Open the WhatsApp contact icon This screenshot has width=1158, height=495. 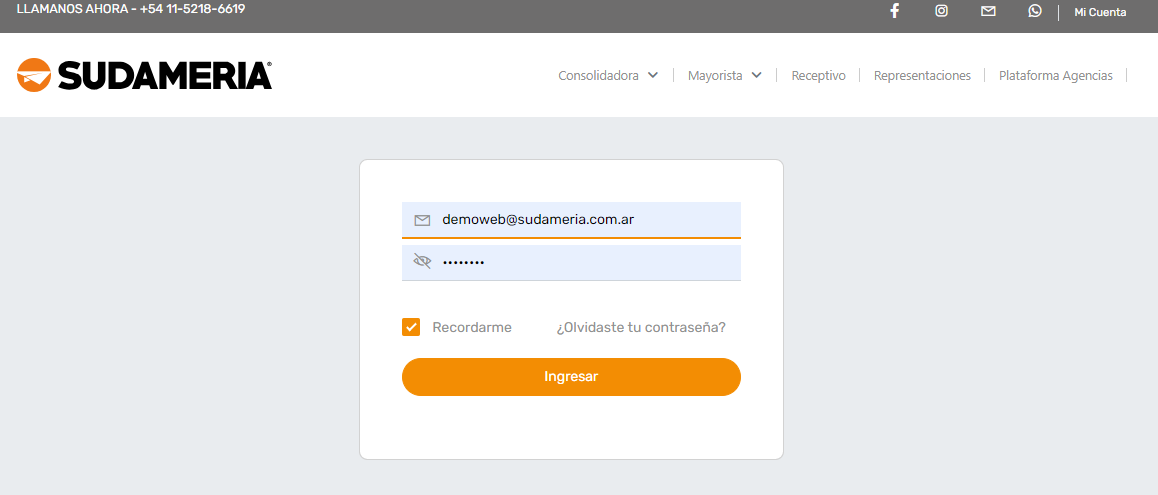(1035, 11)
